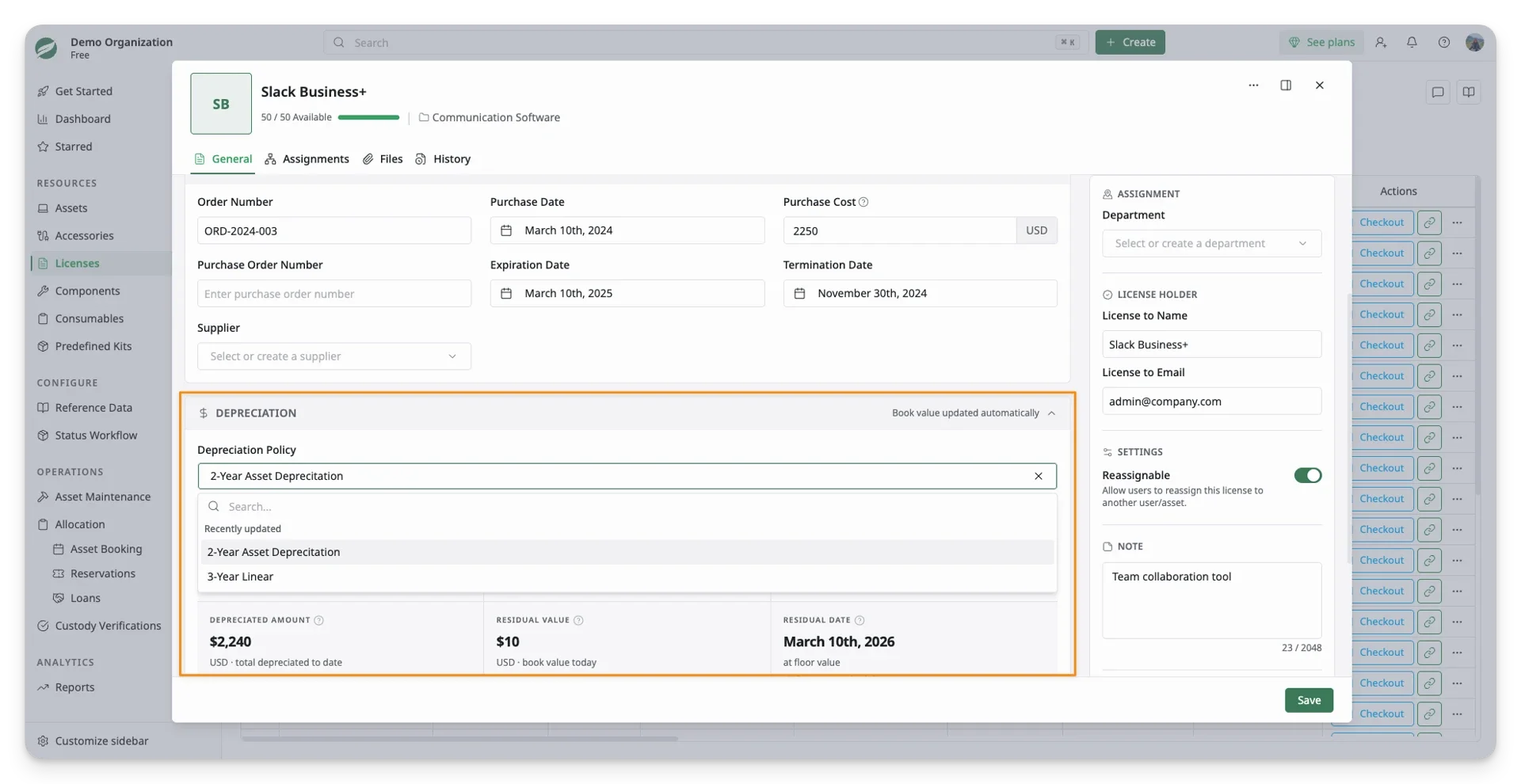Click the Purchase Cost info icon
Image resolution: width=1521 pixels, height=784 pixels.
pos(863,202)
